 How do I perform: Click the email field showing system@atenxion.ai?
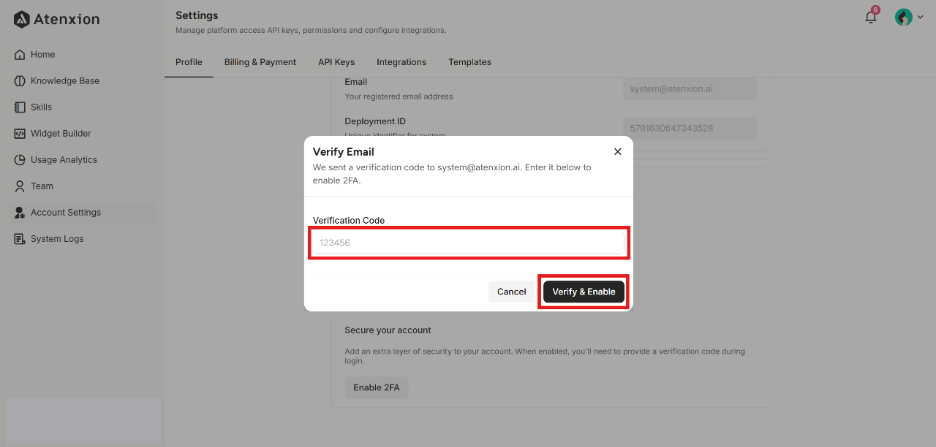coord(690,89)
